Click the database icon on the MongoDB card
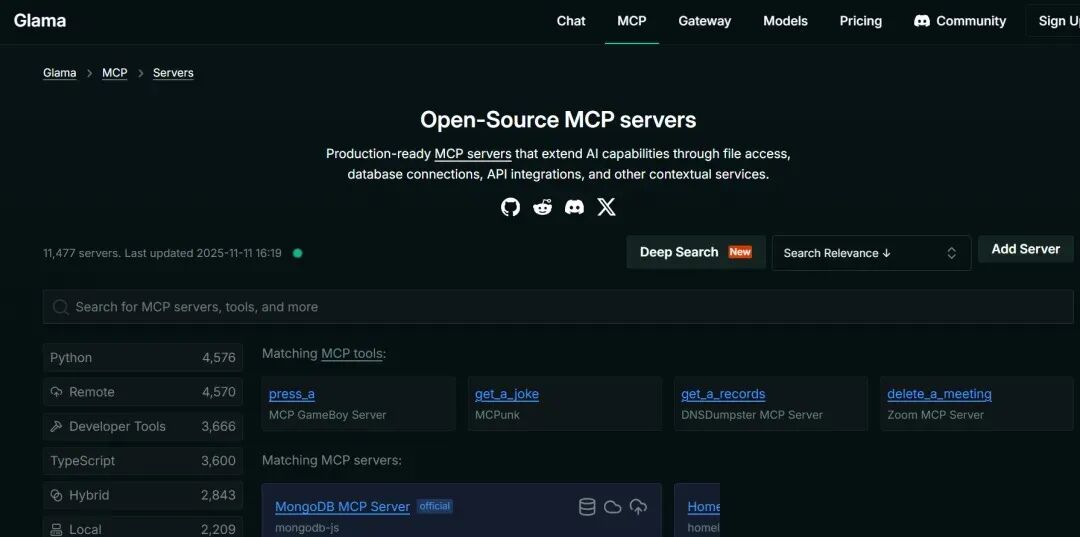 pyautogui.click(x=587, y=507)
